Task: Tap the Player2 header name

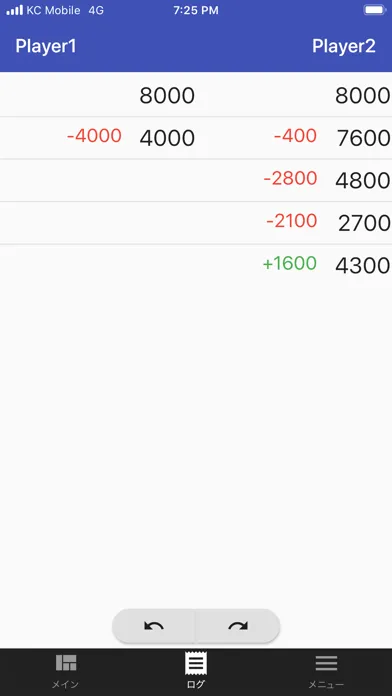Action: click(344, 46)
